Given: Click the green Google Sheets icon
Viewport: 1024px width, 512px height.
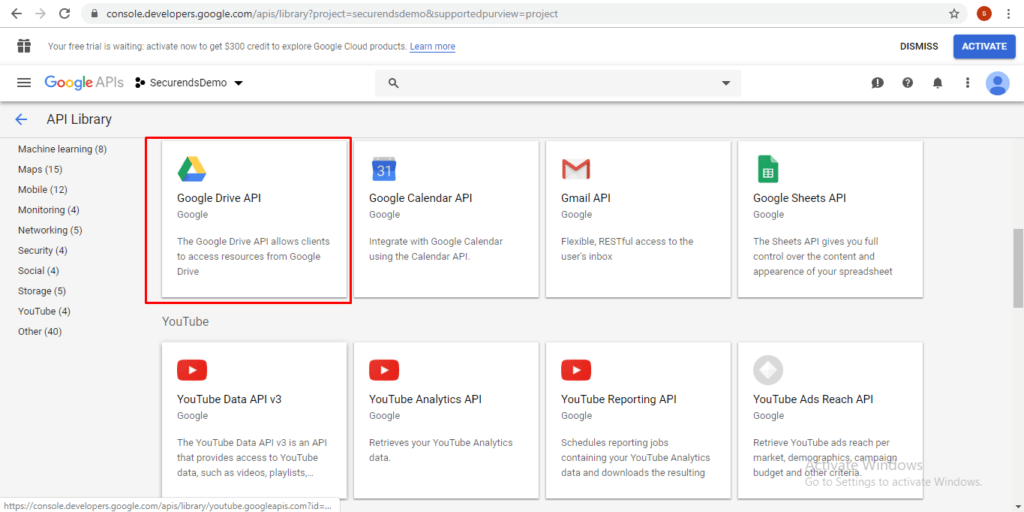Looking at the screenshot, I should (x=767, y=169).
